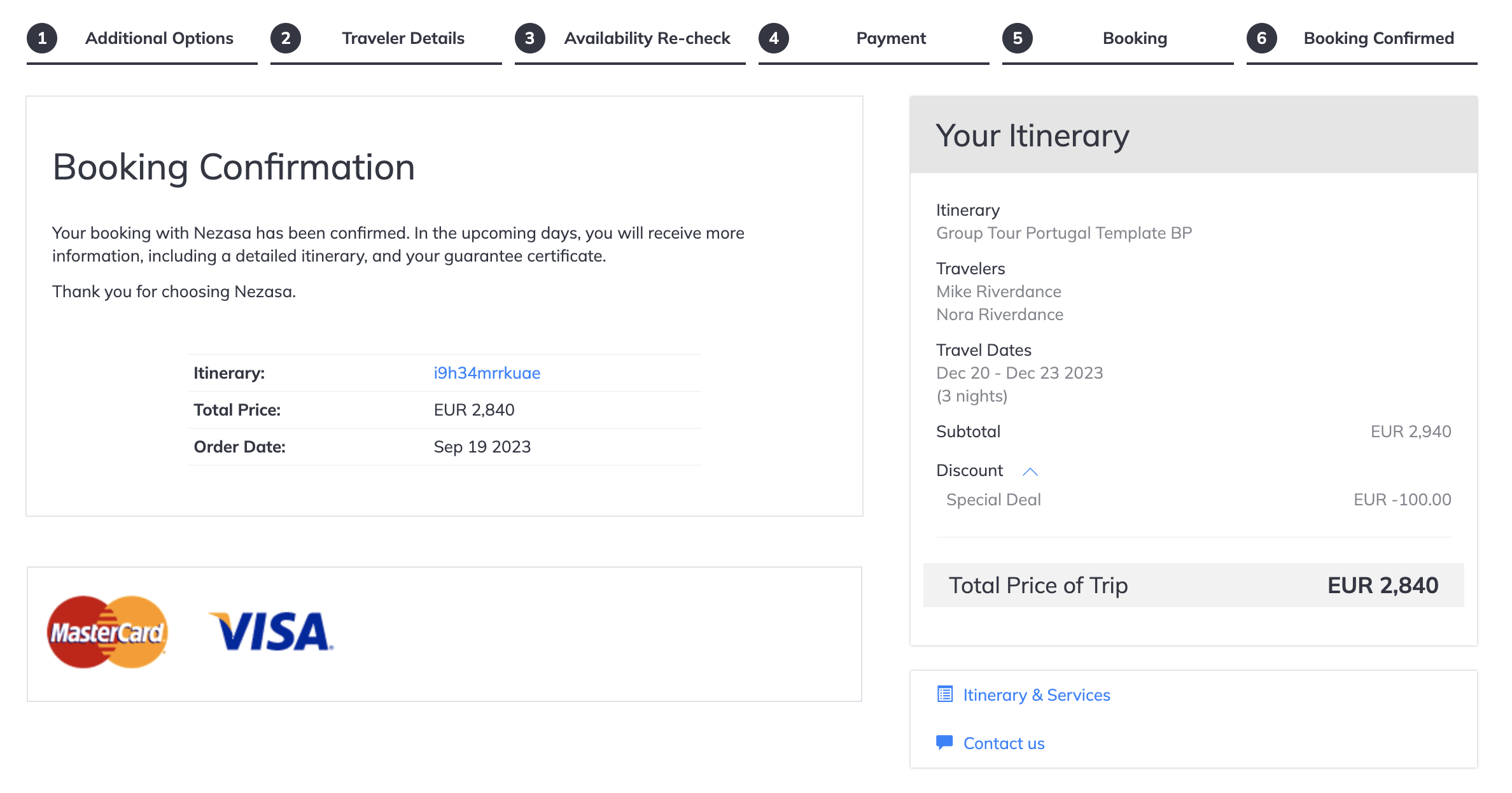Image resolution: width=1512 pixels, height=793 pixels.
Task: Click the step 1 circle icon
Action: coord(42,38)
